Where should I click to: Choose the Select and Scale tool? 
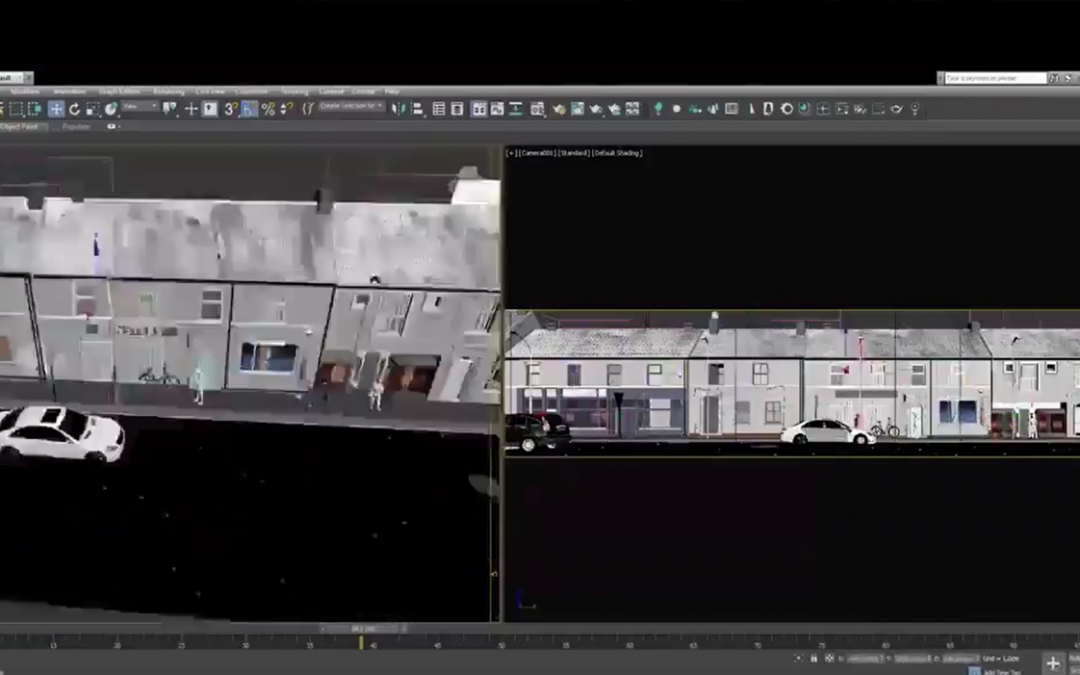[x=92, y=109]
